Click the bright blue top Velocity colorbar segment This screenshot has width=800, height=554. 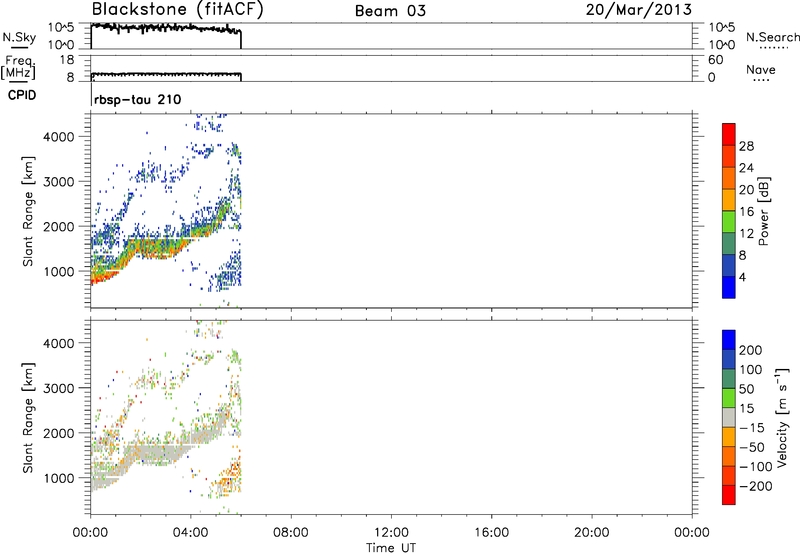point(729,340)
